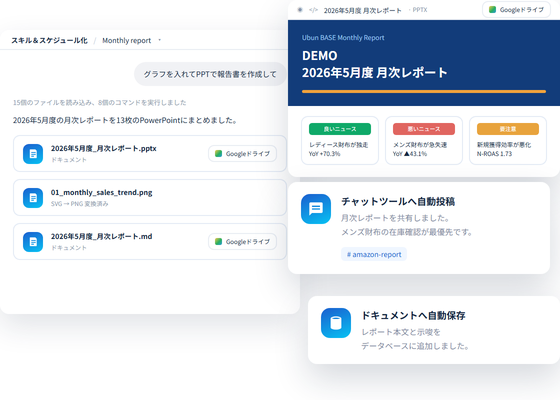560x400 pixels.
Task: Click the preview title 2026年5月度 月次レポート in header
Action: click(362, 10)
